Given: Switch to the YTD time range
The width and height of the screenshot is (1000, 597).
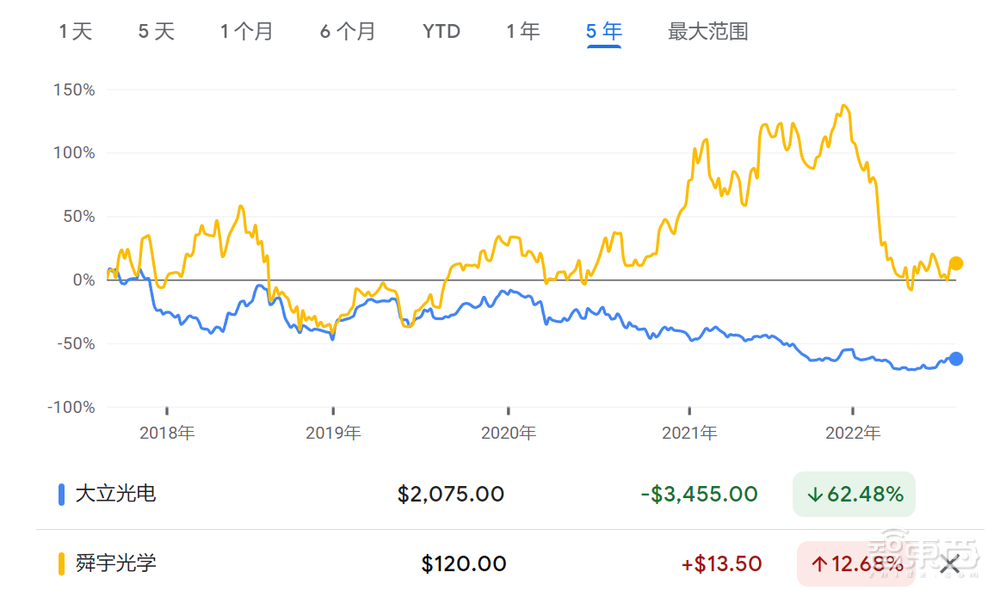Looking at the screenshot, I should coord(440,31).
